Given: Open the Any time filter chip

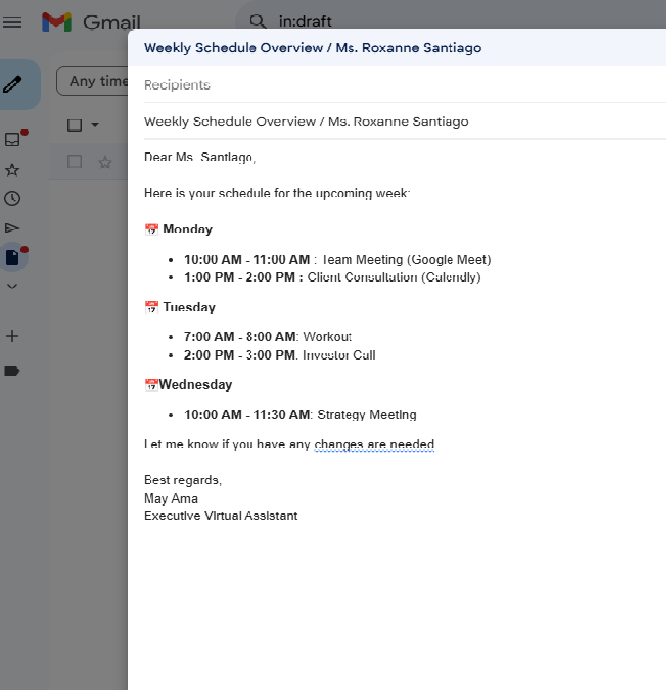Looking at the screenshot, I should (92, 81).
